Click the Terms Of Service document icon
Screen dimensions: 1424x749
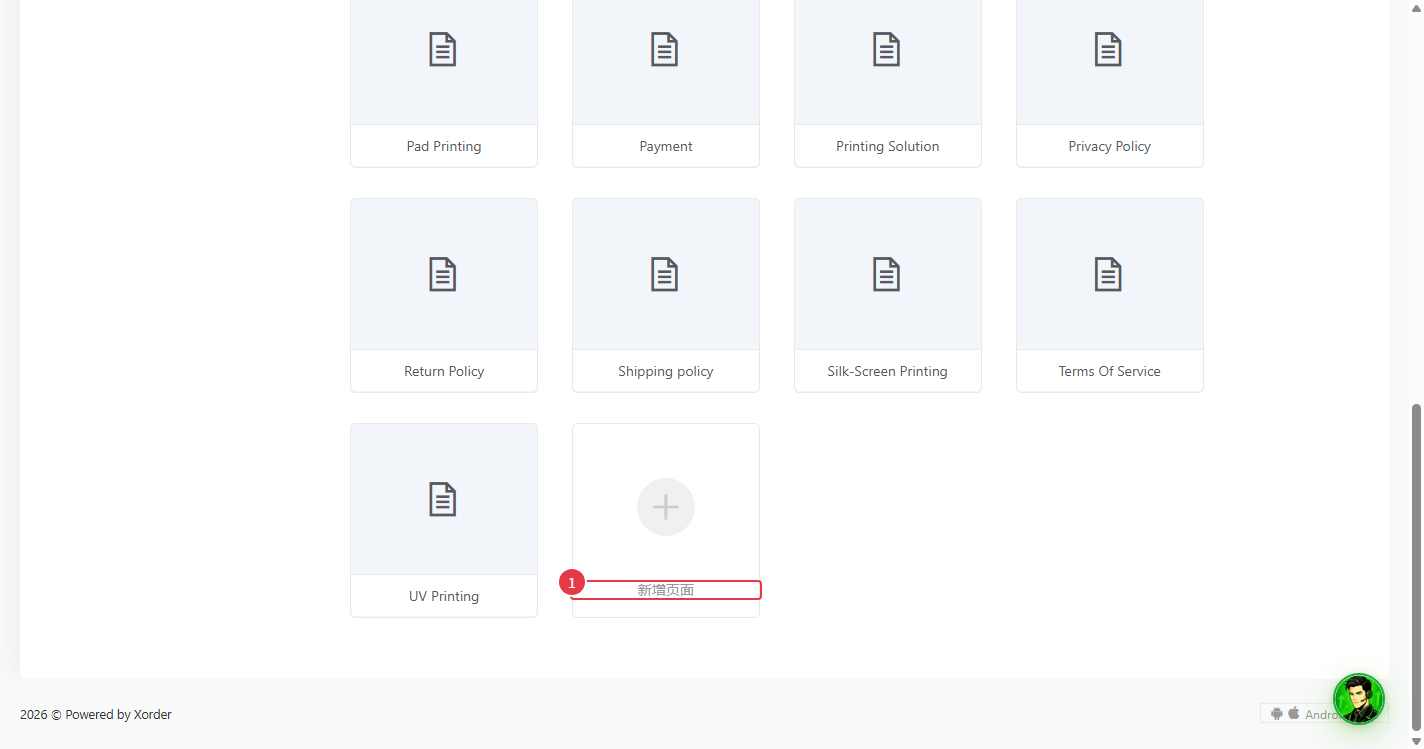[x=1108, y=274]
